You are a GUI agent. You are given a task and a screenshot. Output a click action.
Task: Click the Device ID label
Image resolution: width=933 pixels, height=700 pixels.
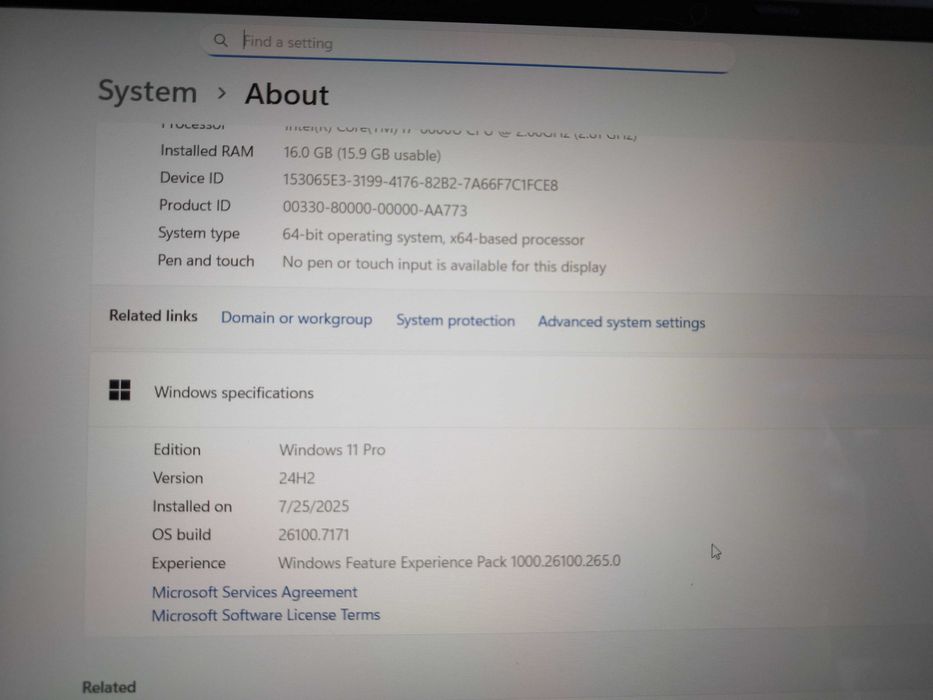pyautogui.click(x=192, y=178)
